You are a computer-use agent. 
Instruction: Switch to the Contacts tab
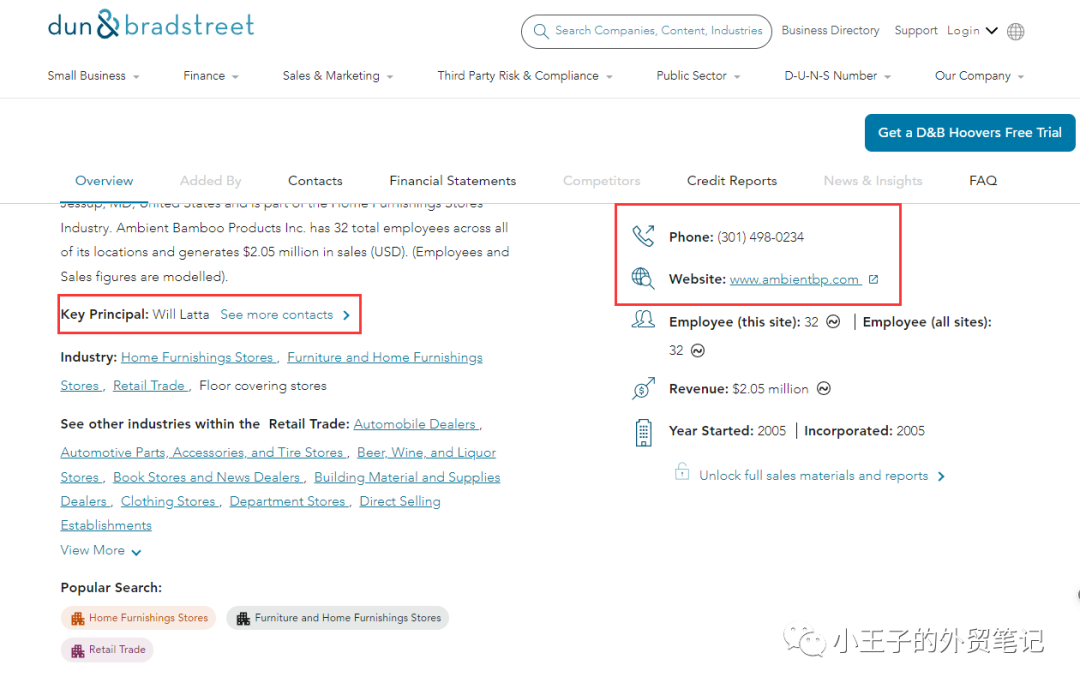315,181
